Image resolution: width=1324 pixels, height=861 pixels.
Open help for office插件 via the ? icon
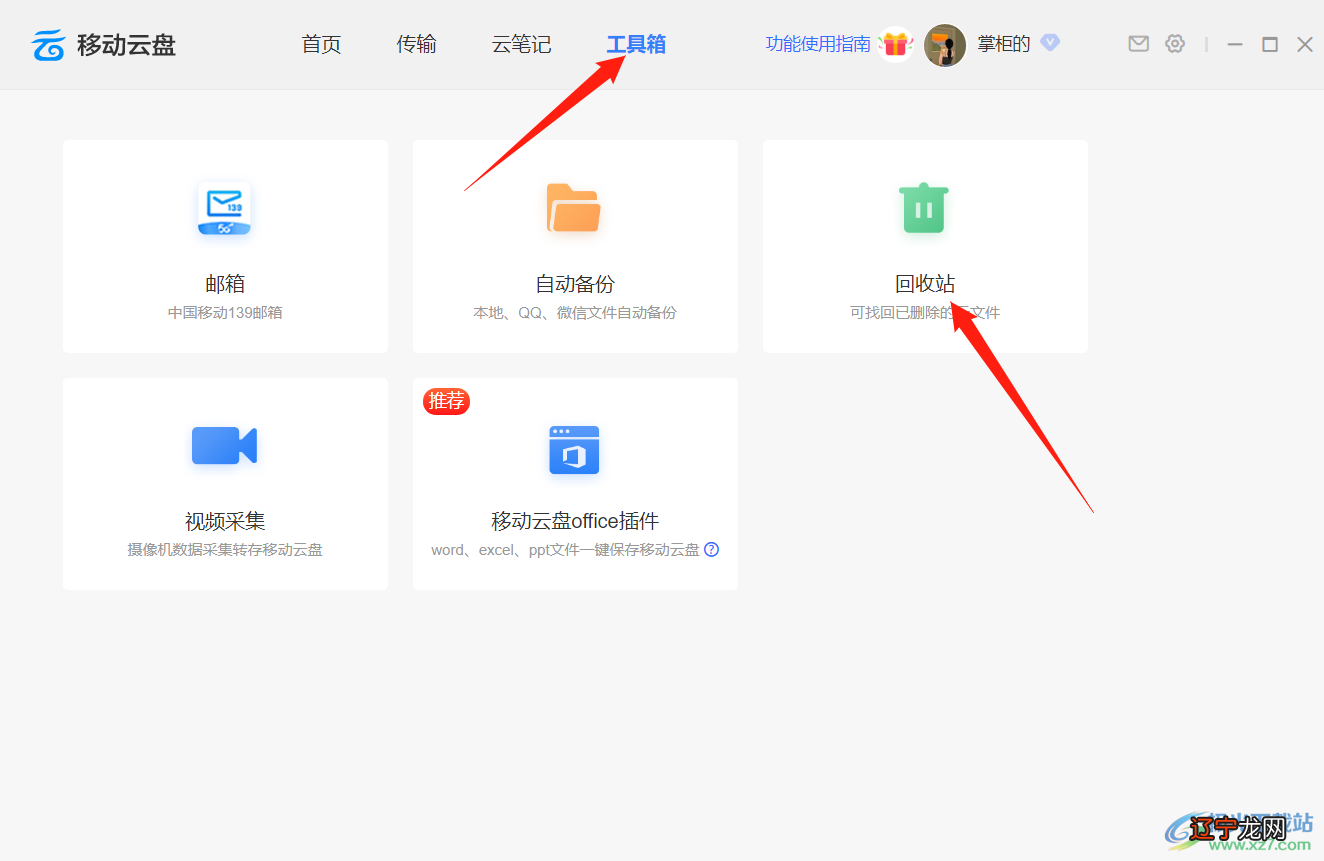(711, 549)
